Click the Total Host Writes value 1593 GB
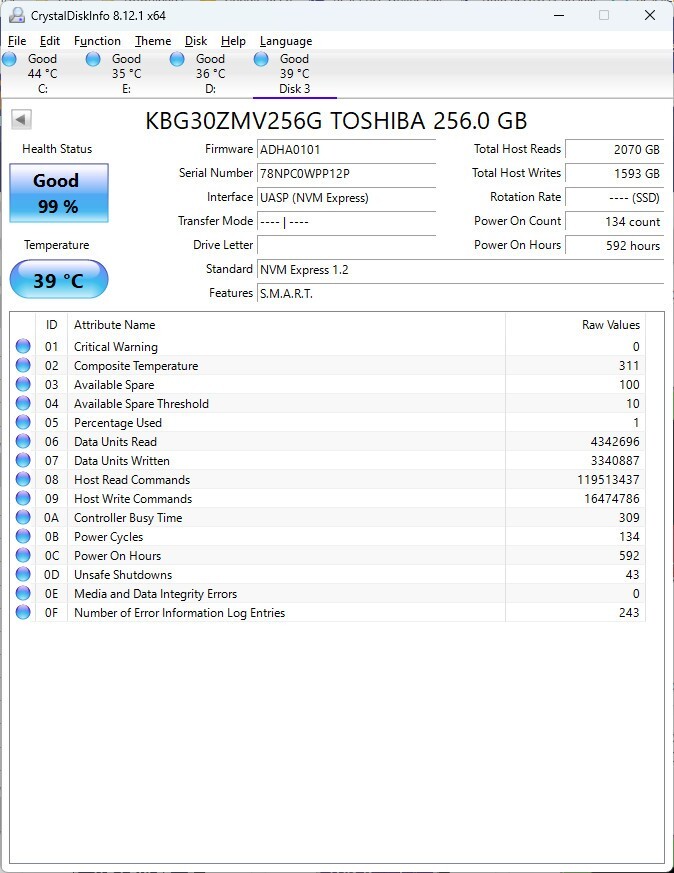This screenshot has height=873, width=674. (x=614, y=174)
